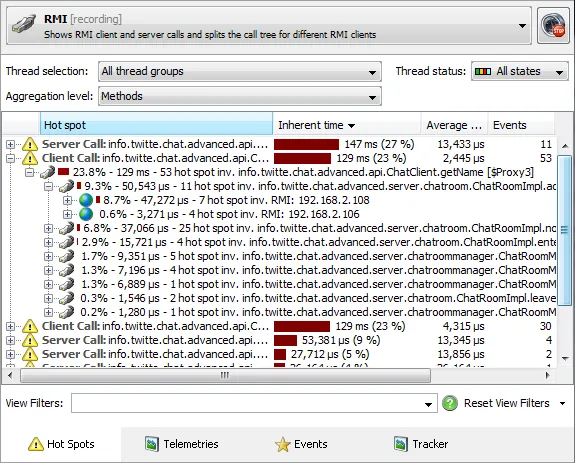Screen dimensions: 575x463
Task: Switch to the Telemetries tab
Action: click(182, 444)
